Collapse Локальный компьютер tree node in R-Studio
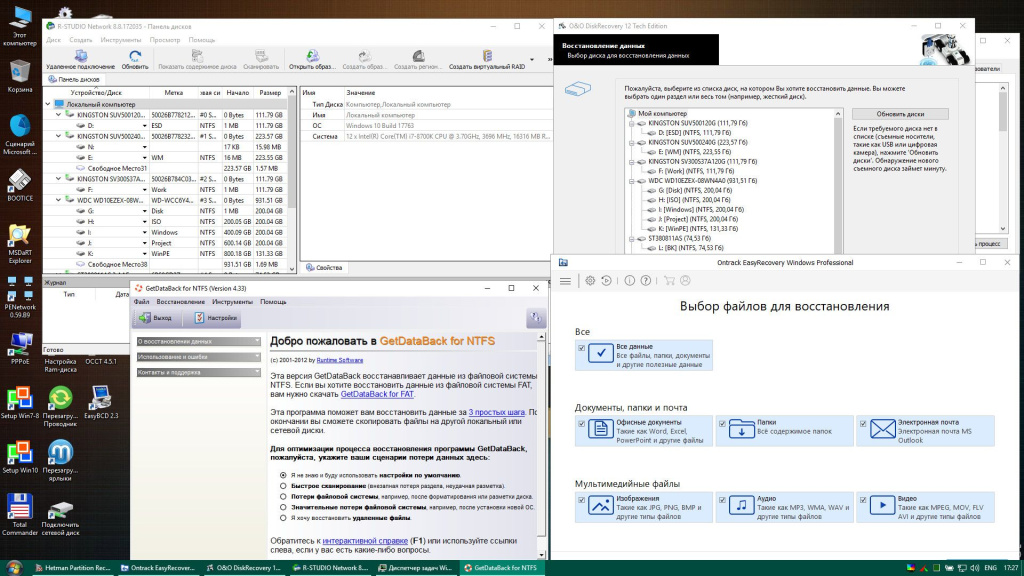Viewport: 1024px width, 576px height. (x=48, y=104)
